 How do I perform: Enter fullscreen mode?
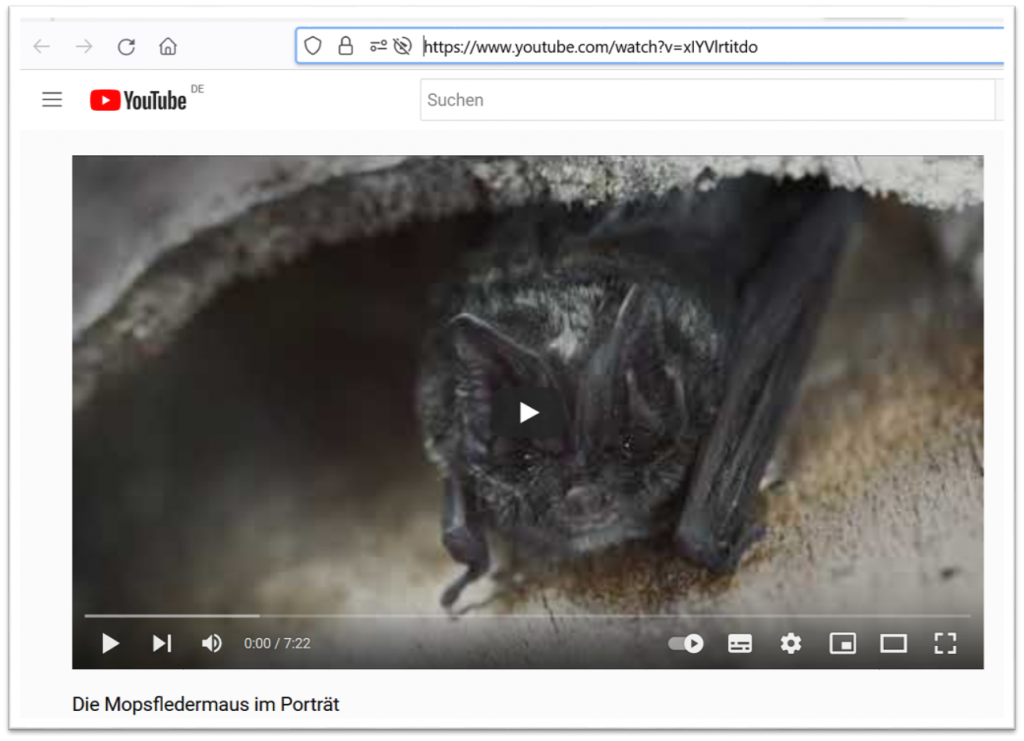945,643
